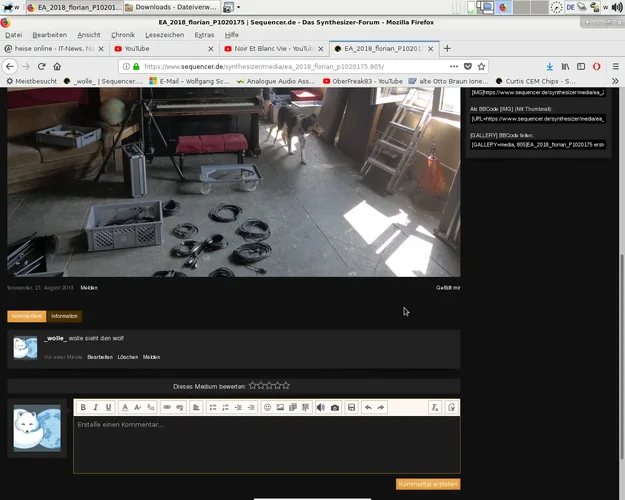Remove link with the unlink icon
The height and width of the screenshot is (500, 625).
[180, 407]
